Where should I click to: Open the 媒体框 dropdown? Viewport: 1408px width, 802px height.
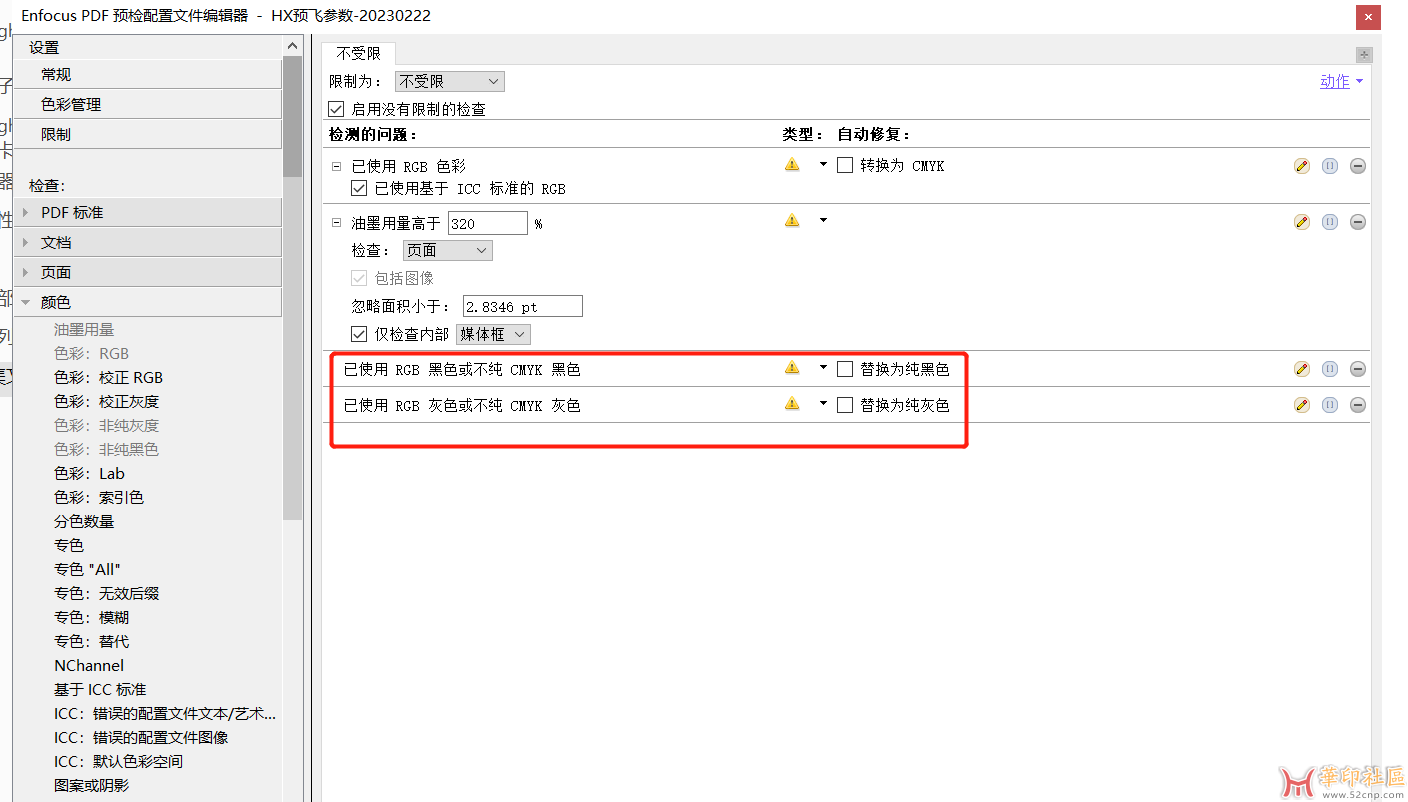coord(493,334)
